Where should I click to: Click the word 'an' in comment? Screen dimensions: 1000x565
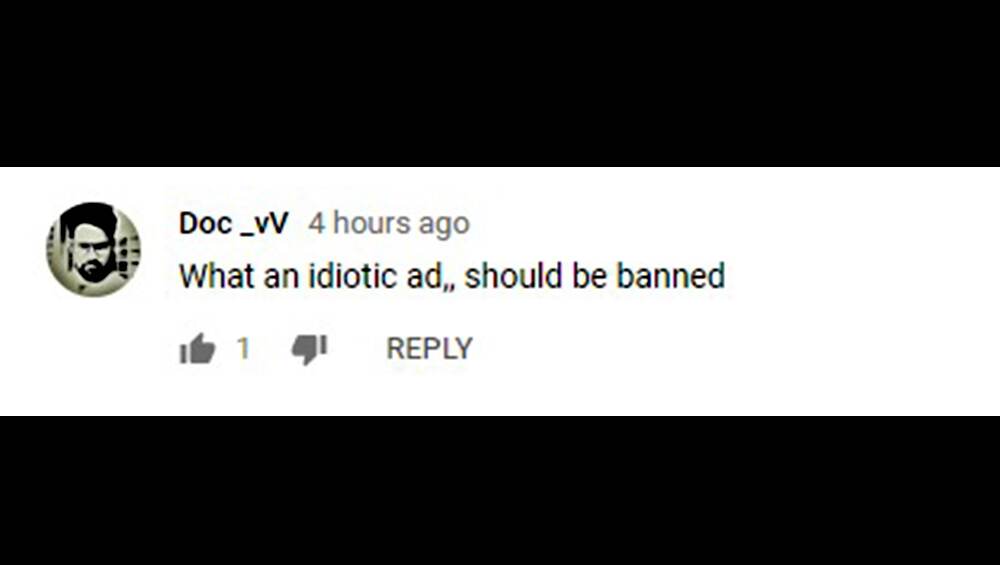click(x=281, y=278)
